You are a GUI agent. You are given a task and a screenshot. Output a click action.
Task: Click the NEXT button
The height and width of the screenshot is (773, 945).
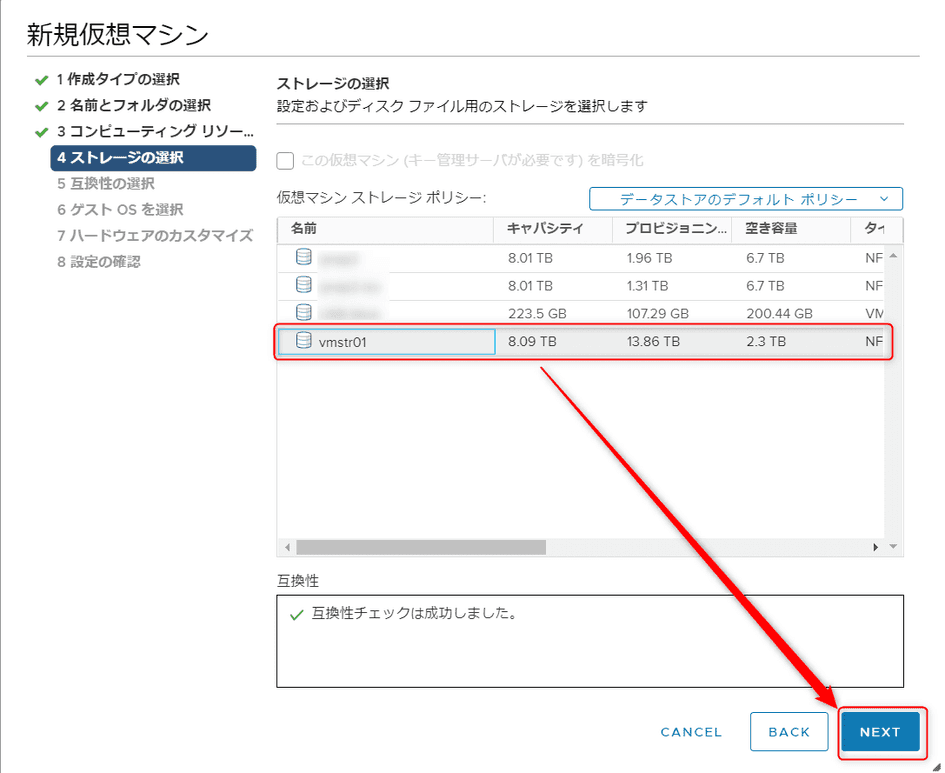click(x=879, y=732)
